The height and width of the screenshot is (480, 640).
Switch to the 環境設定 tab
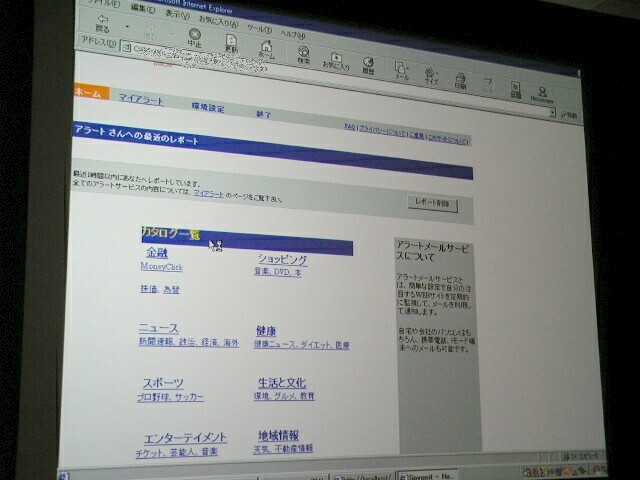tap(208, 107)
